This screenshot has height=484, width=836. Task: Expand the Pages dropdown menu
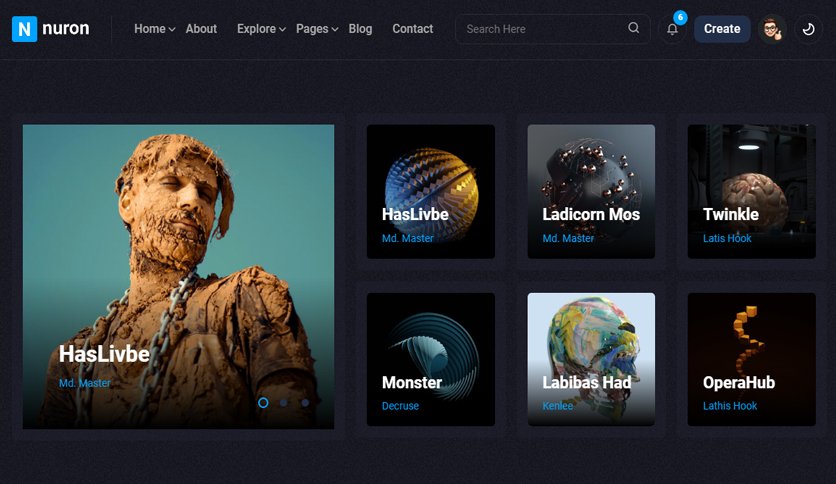click(x=317, y=29)
